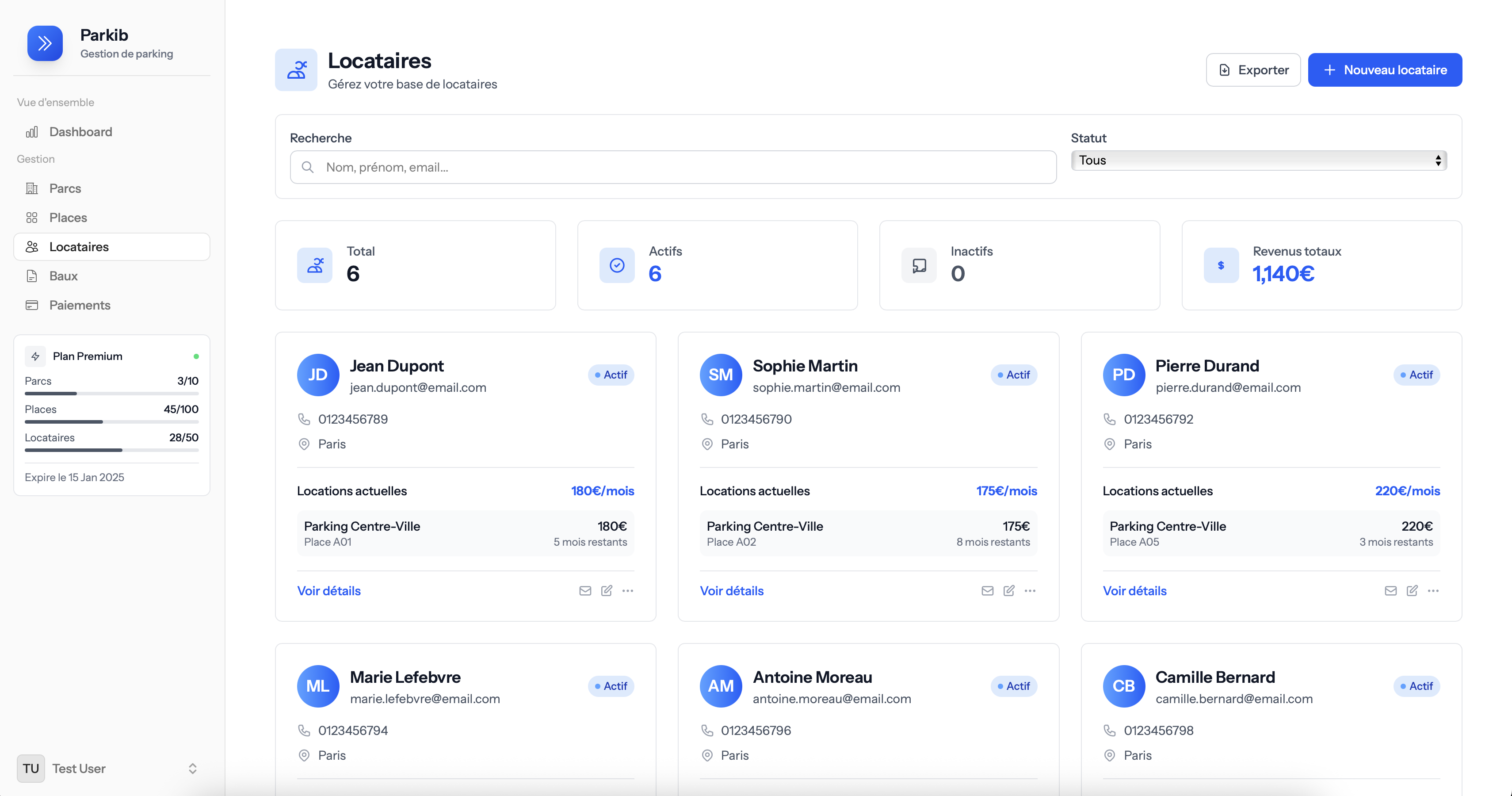Viewport: 1512px width, 796px height.
Task: Open Voir détails for Jean Dupont
Action: (x=328, y=590)
